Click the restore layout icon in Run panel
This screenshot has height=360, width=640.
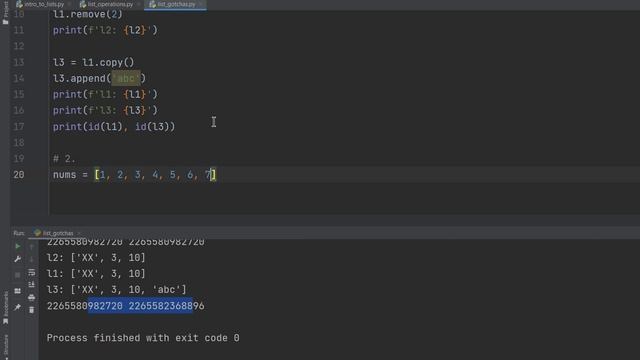(x=18, y=291)
